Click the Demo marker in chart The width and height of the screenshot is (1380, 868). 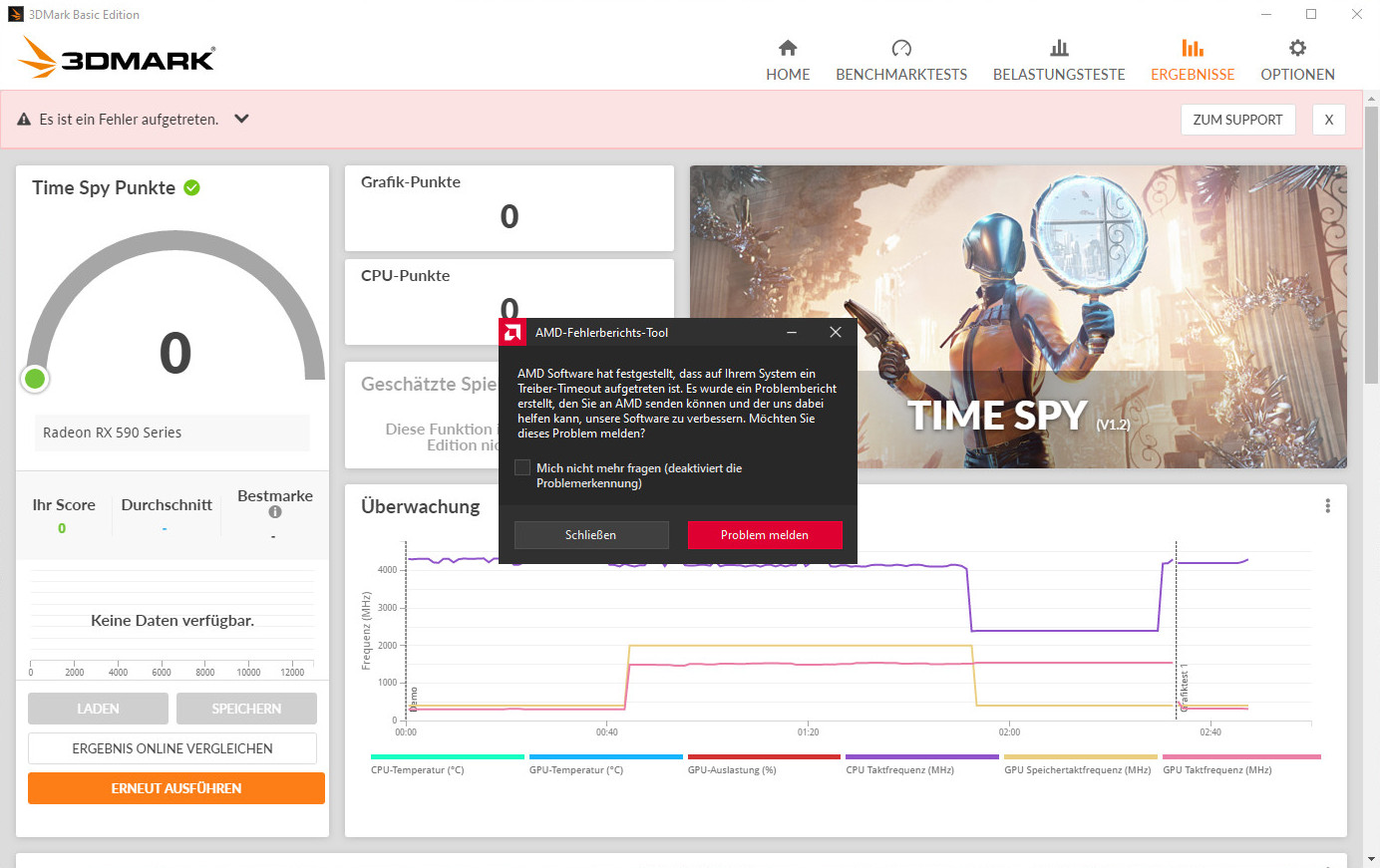click(414, 699)
